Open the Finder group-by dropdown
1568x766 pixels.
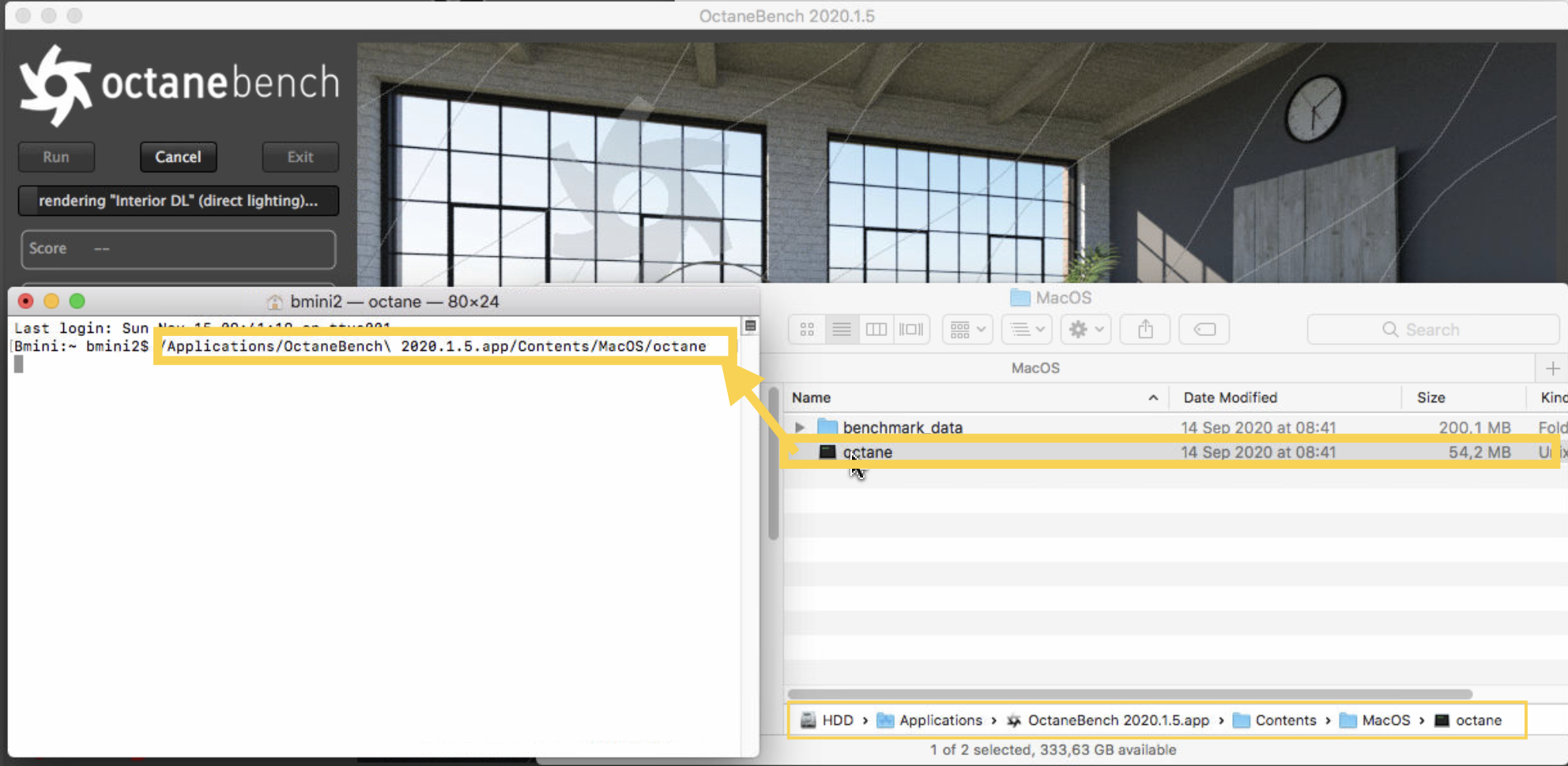click(x=967, y=330)
